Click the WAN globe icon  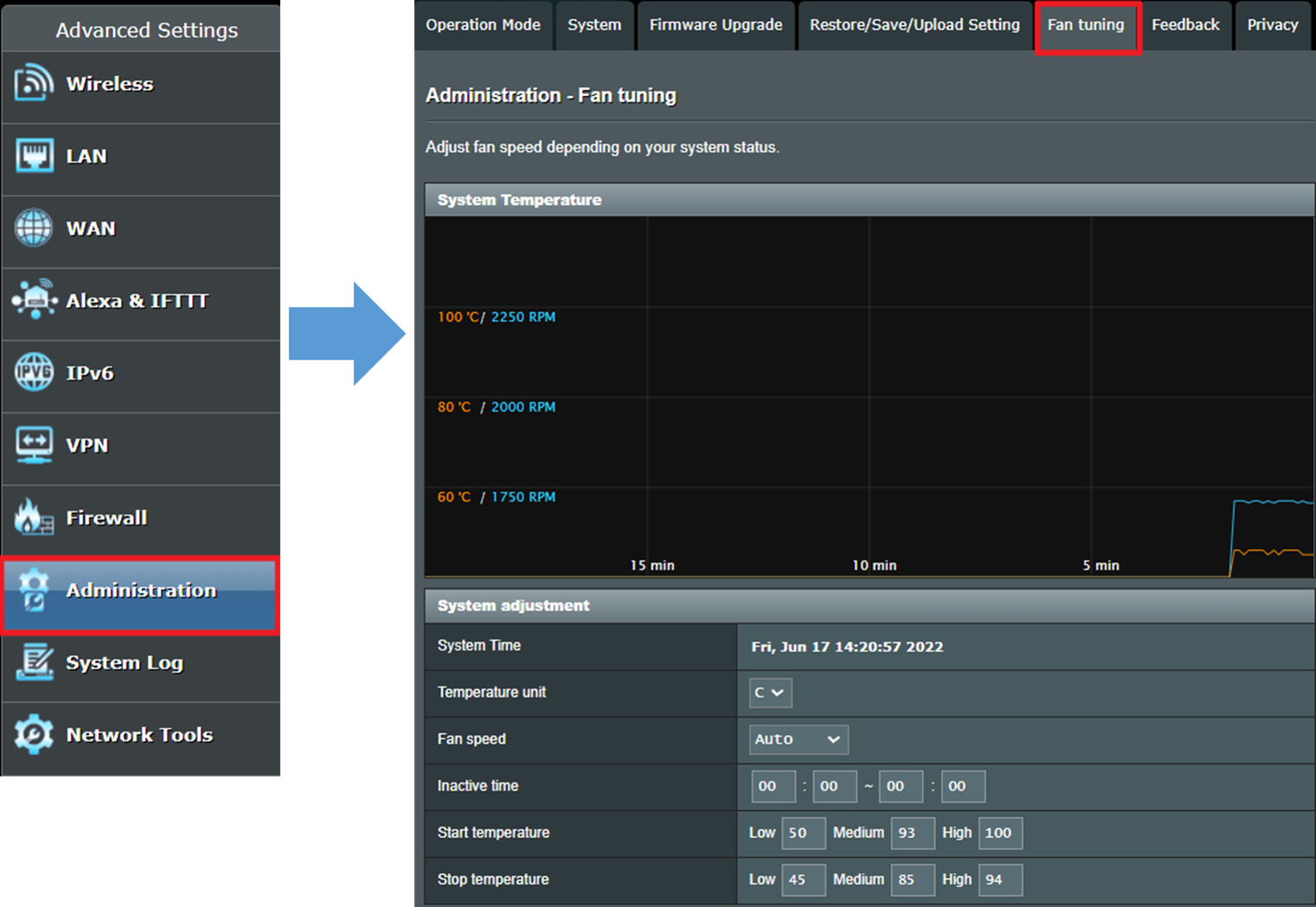pos(34,228)
